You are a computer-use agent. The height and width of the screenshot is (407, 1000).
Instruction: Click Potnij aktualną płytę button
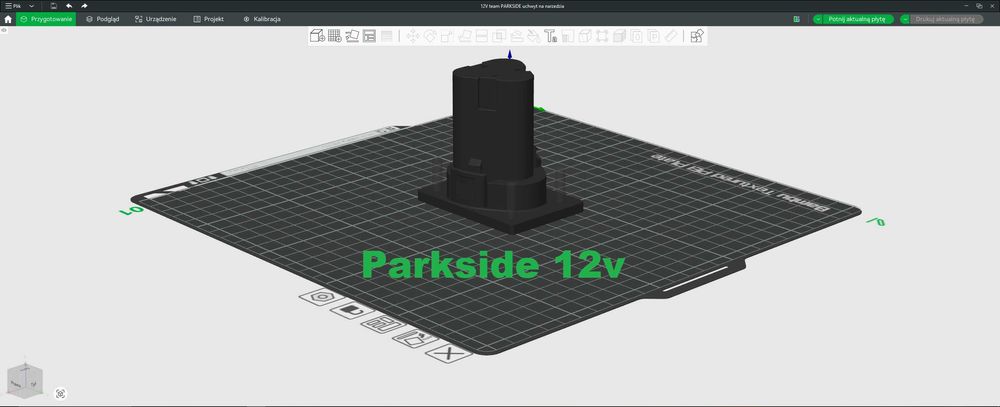857,19
